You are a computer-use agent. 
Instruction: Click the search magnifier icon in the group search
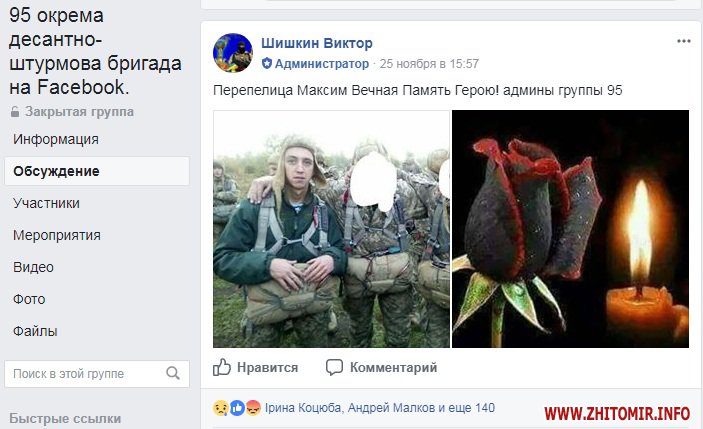(173, 373)
